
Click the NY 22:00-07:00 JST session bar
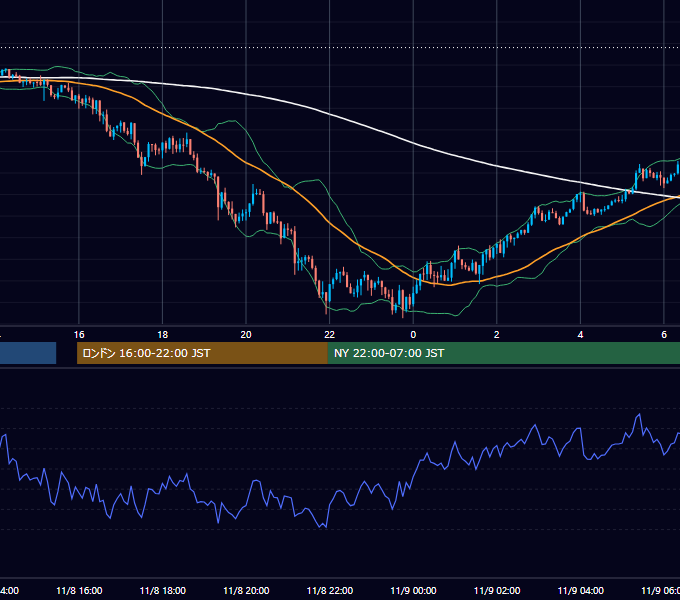point(503,353)
